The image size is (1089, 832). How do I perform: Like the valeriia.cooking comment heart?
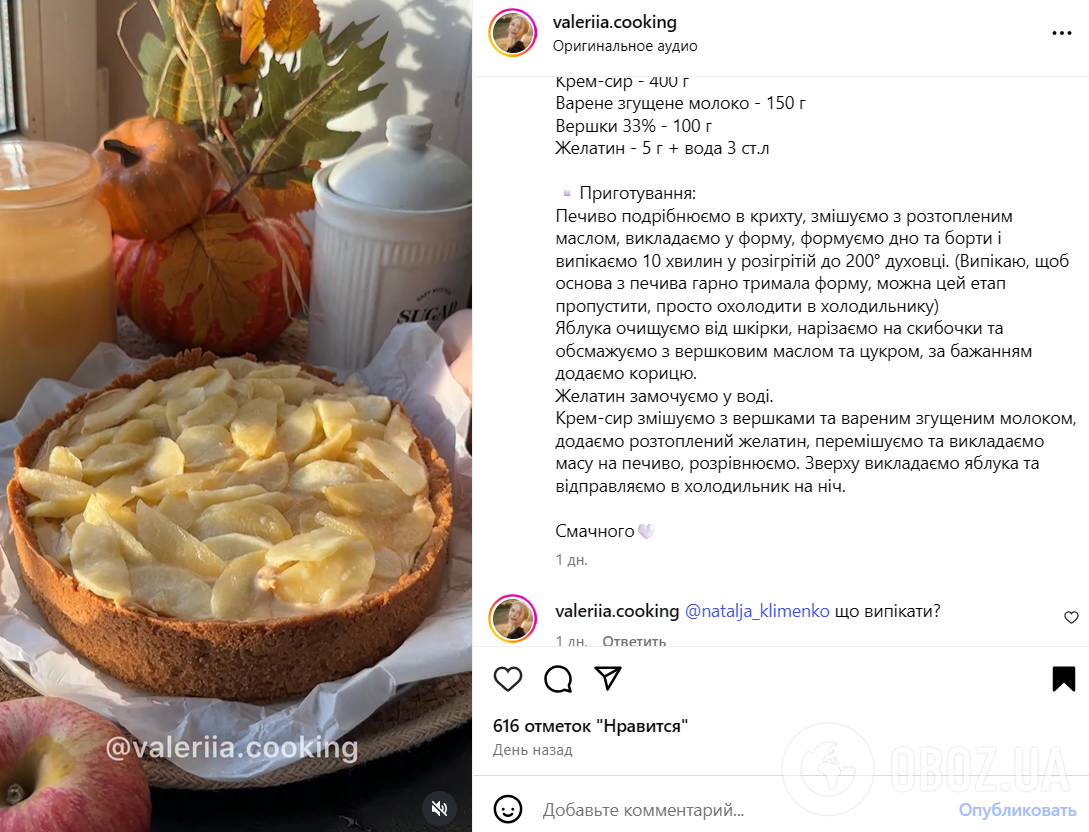(x=1072, y=617)
